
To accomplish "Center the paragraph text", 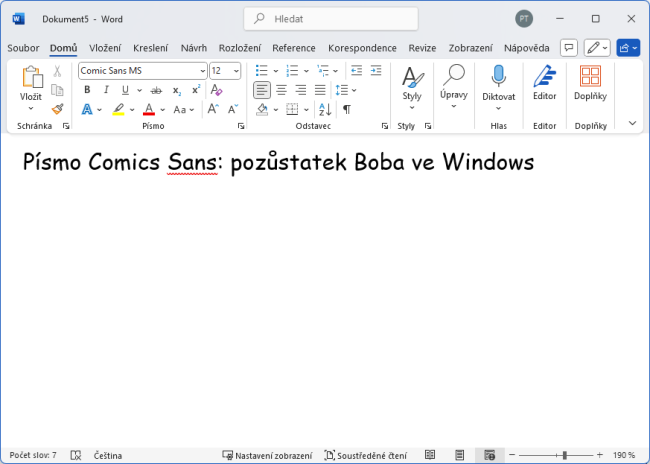I will pyautogui.click(x=281, y=90).
